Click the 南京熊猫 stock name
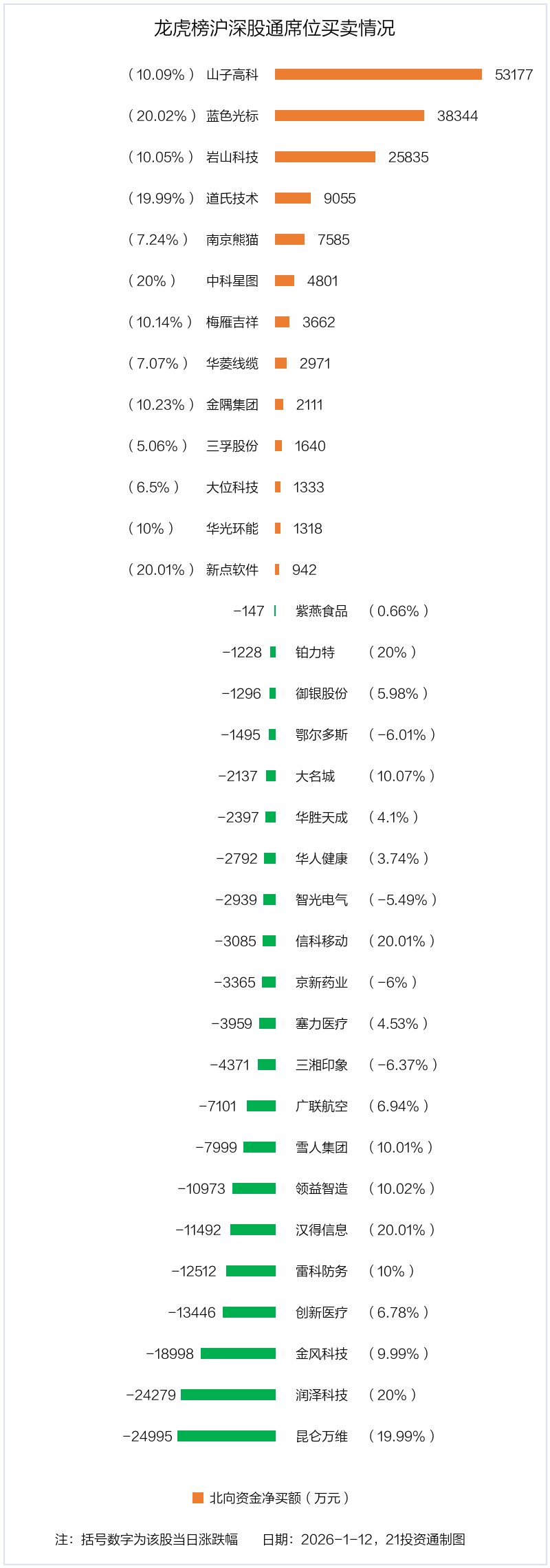This screenshot has height=1568, width=550. point(232,240)
